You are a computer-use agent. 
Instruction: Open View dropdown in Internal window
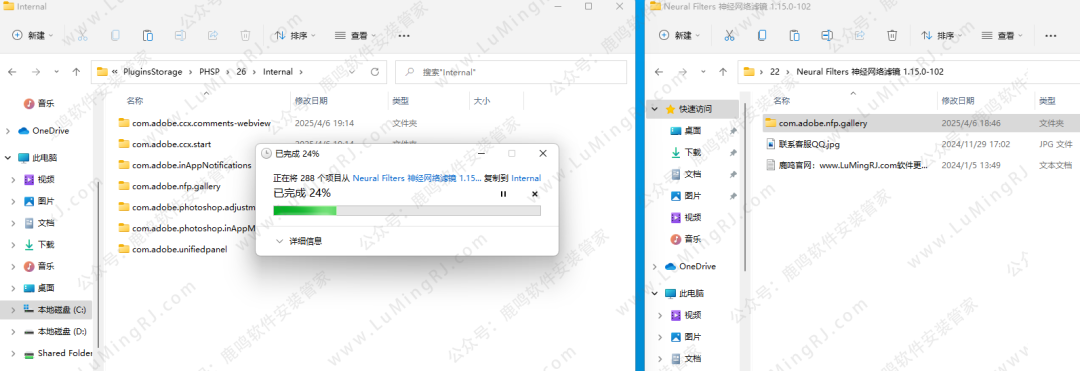click(x=355, y=35)
